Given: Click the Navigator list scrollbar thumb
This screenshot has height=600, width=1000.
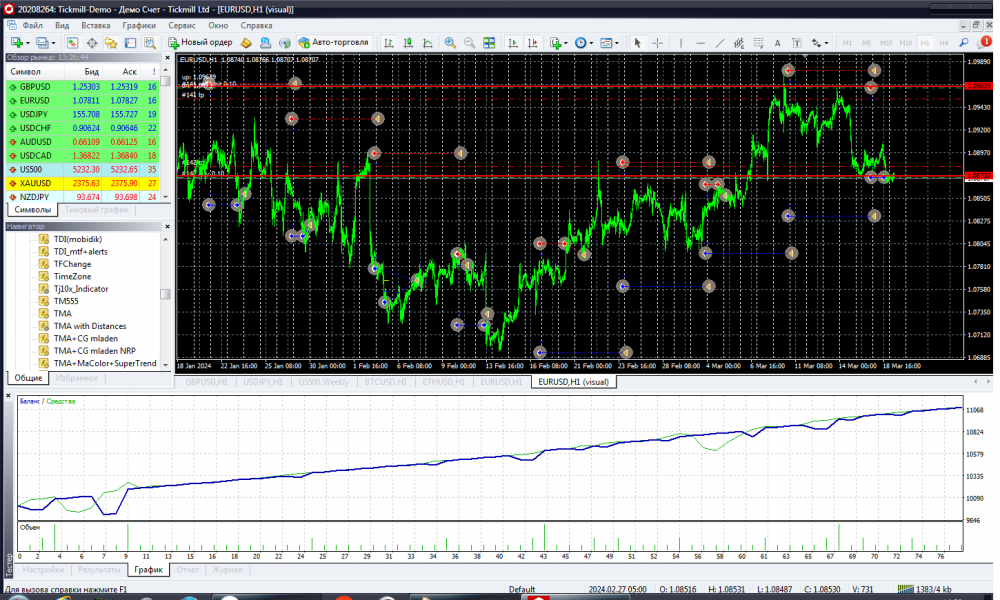Looking at the screenshot, I should pos(166,294).
